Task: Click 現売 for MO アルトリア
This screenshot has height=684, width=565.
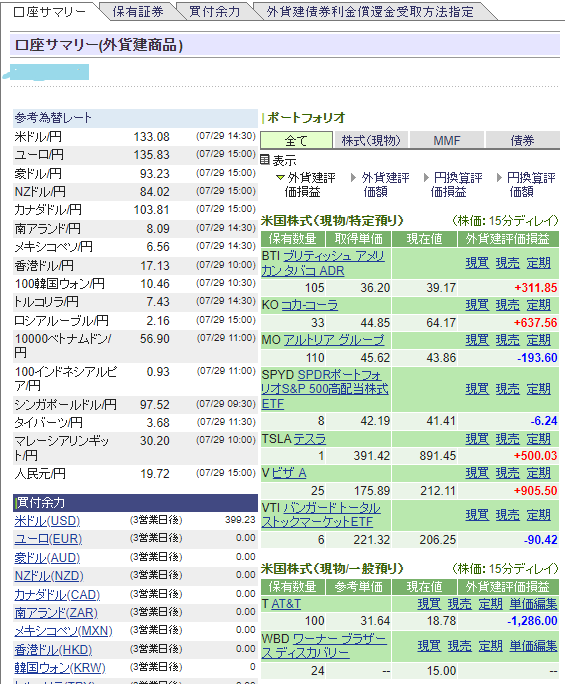Action: pos(507,340)
